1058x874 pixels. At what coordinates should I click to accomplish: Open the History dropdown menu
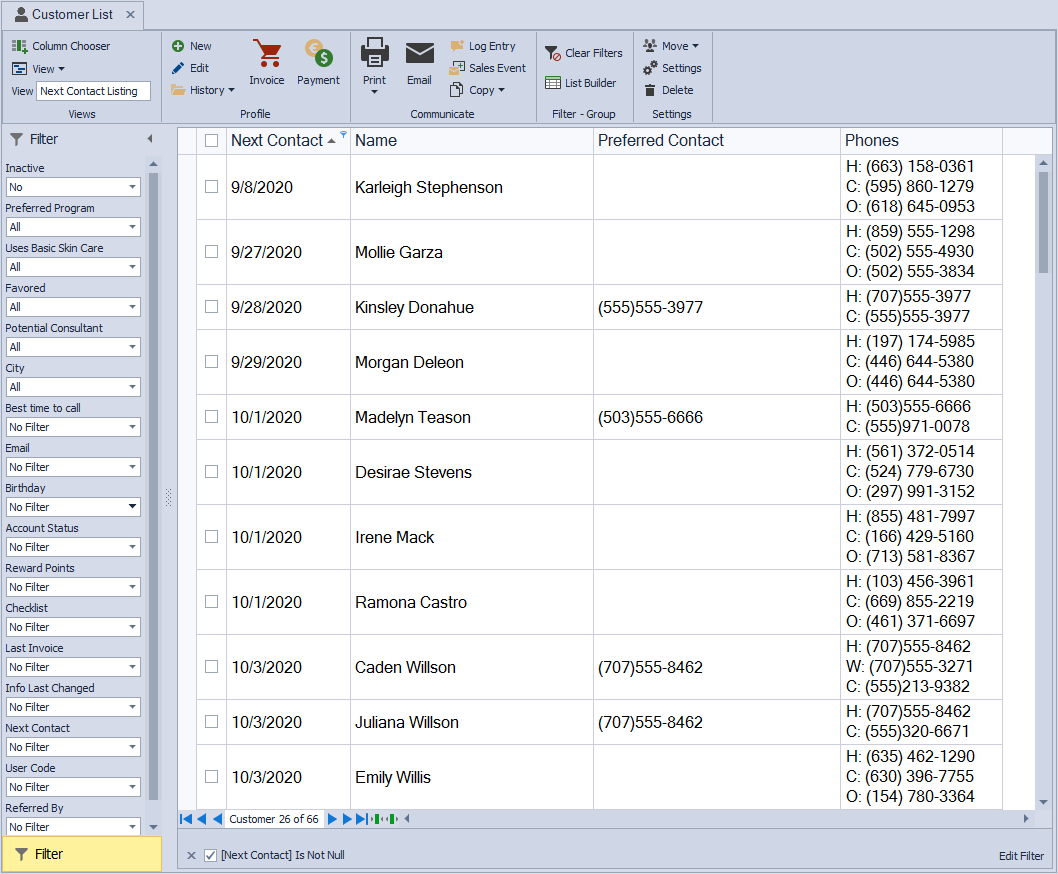click(202, 90)
